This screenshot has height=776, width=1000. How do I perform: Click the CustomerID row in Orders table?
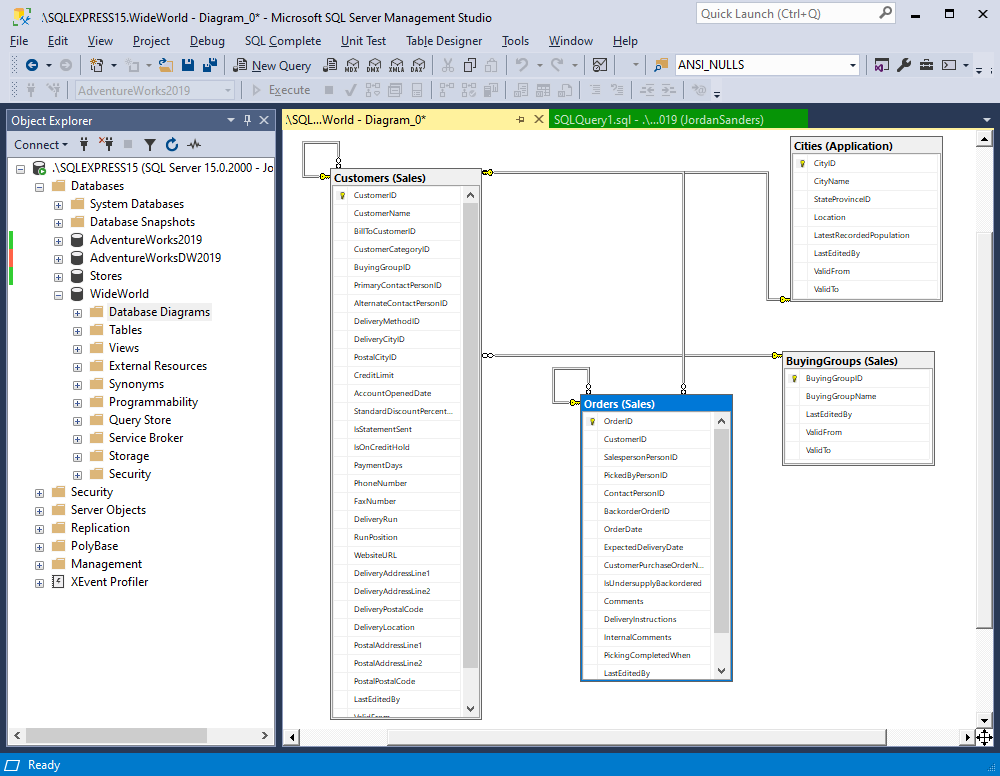point(647,439)
